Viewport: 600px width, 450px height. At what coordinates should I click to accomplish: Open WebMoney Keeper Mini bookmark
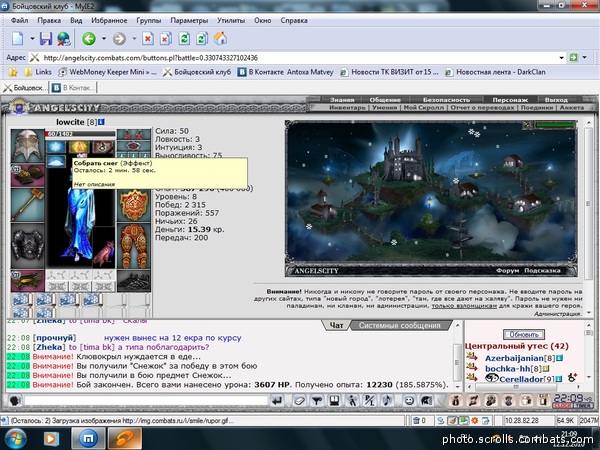pyautogui.click(x=108, y=72)
